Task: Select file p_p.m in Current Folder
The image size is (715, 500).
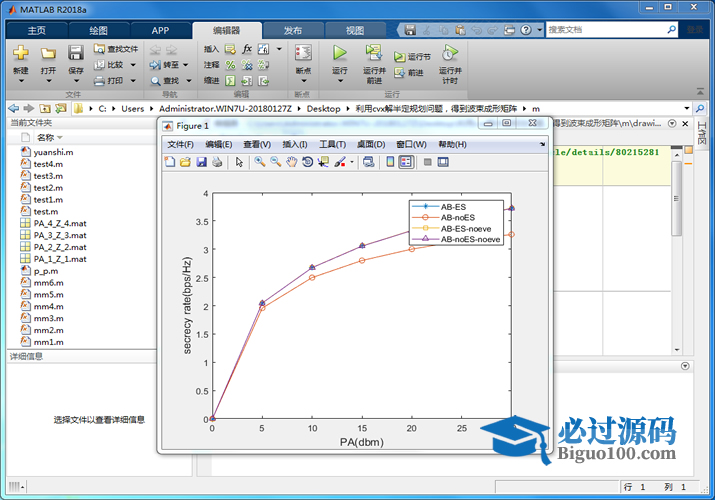Action: point(46,271)
